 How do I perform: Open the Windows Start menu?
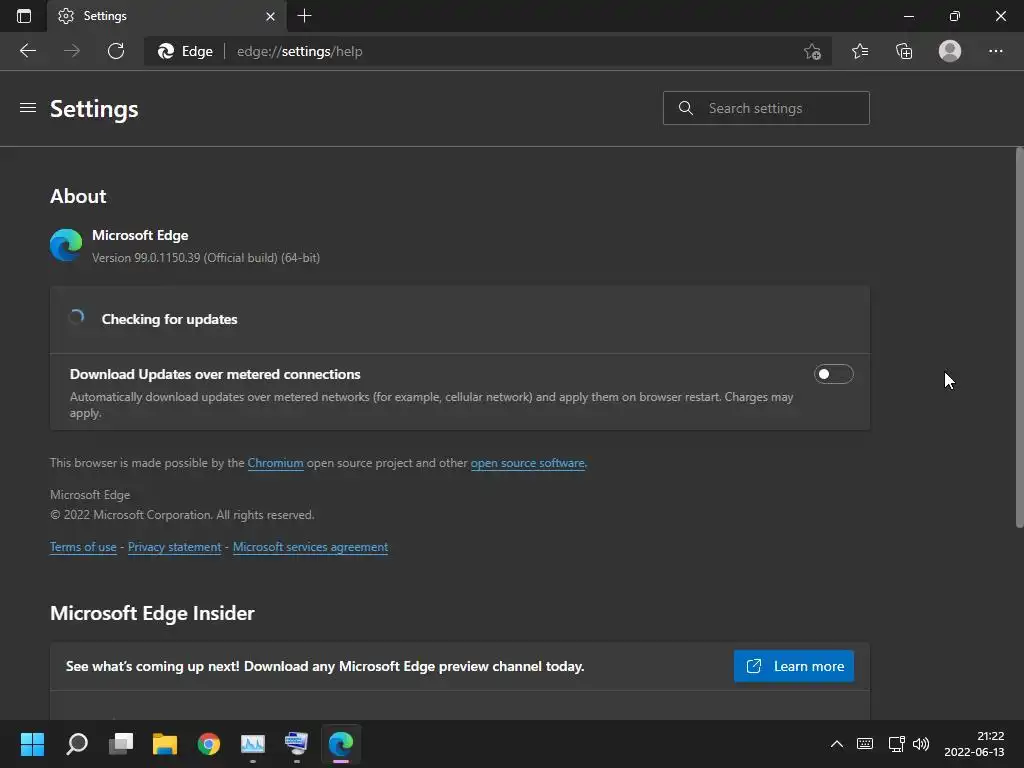(32, 744)
